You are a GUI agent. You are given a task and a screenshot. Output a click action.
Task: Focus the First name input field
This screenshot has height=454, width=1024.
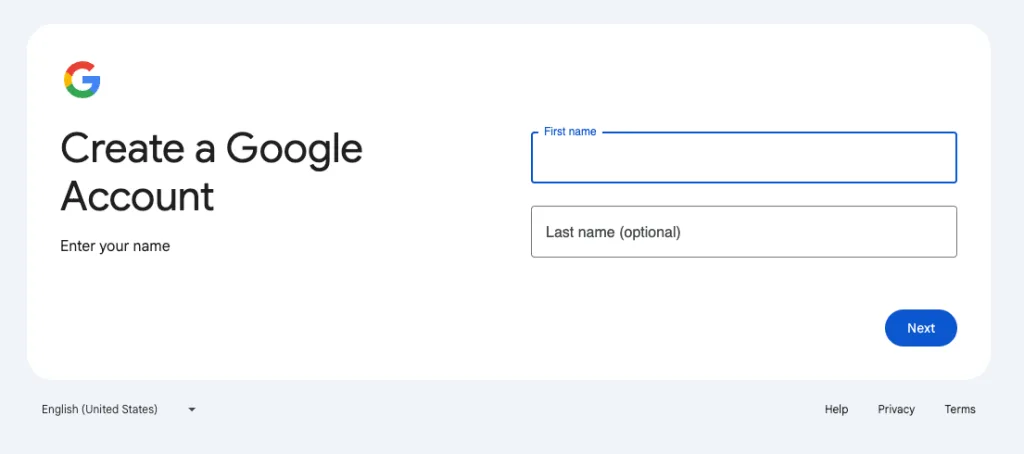743,160
